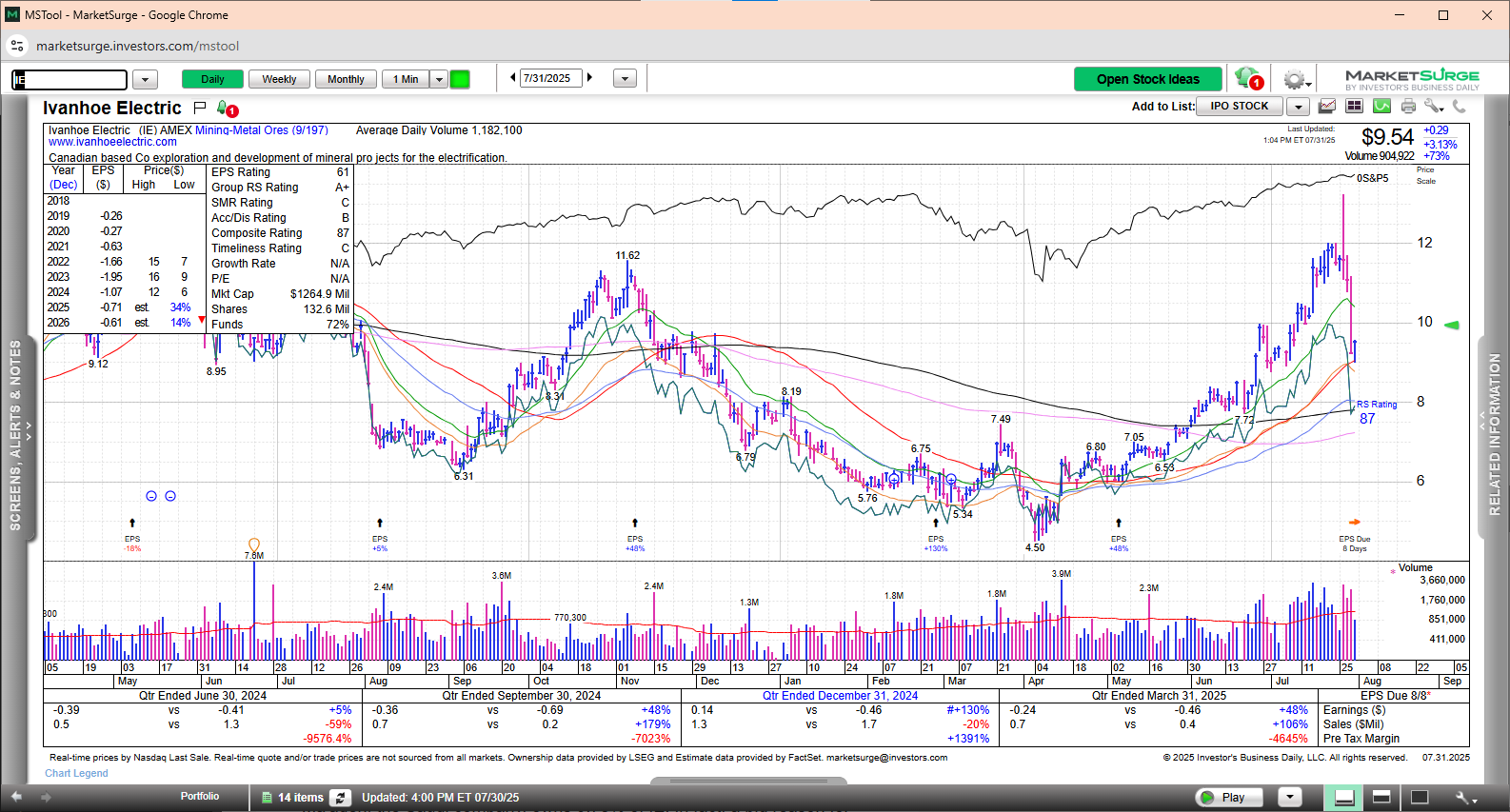Open the settings gear menu

coord(1294,80)
